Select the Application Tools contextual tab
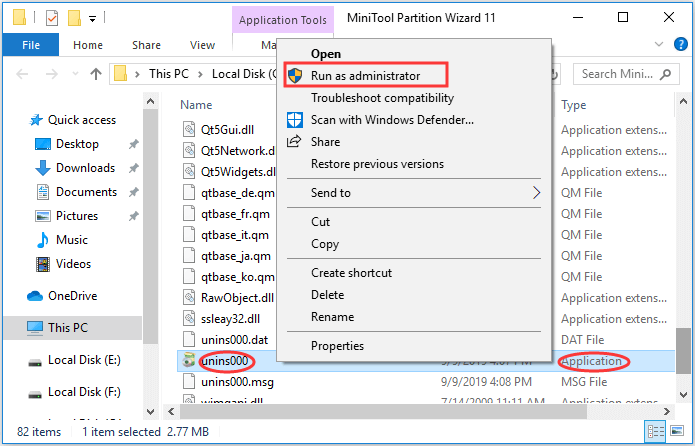Viewport: 695px width, 446px height. click(283, 20)
